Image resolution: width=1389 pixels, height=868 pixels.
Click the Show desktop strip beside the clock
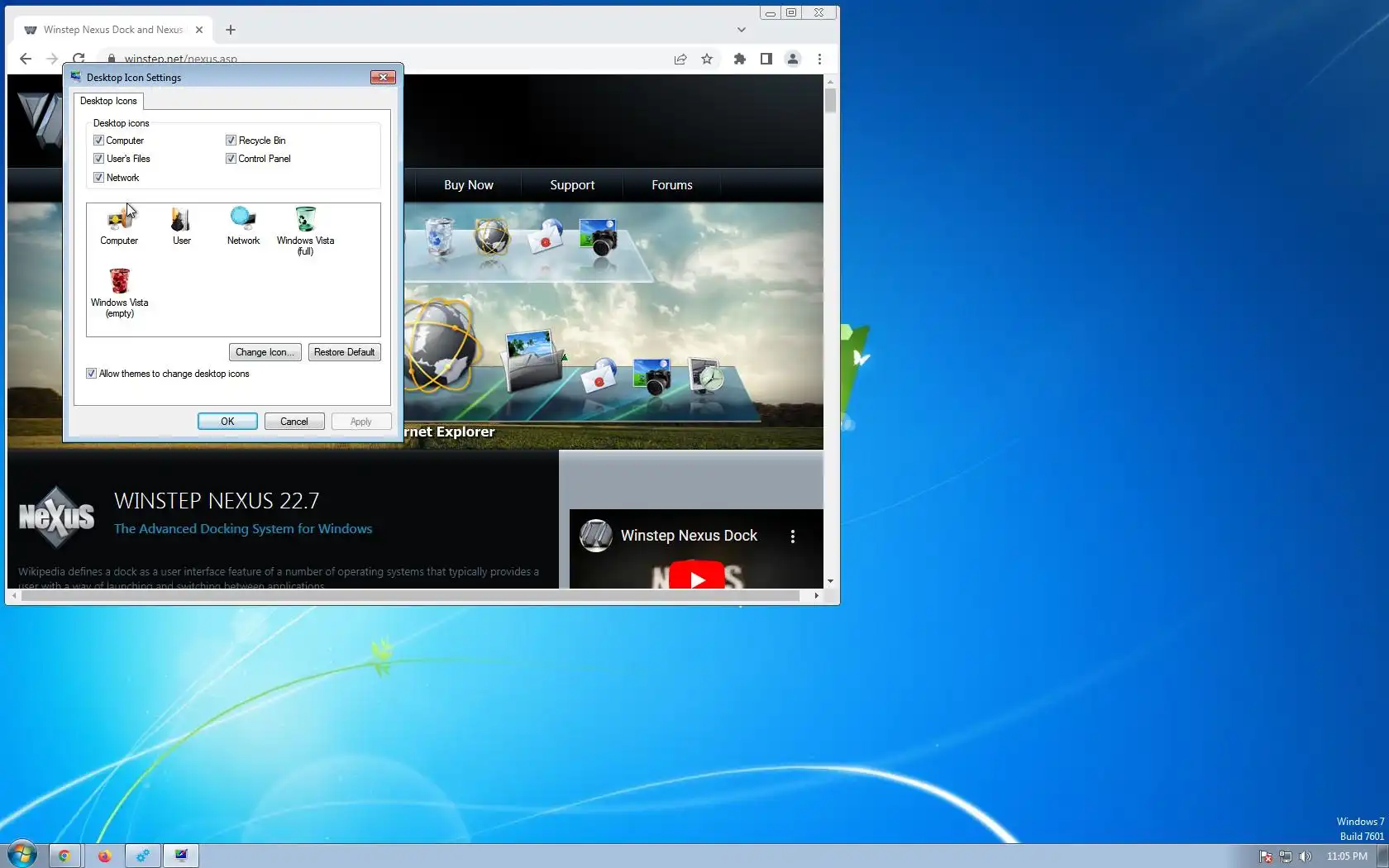point(1382,856)
